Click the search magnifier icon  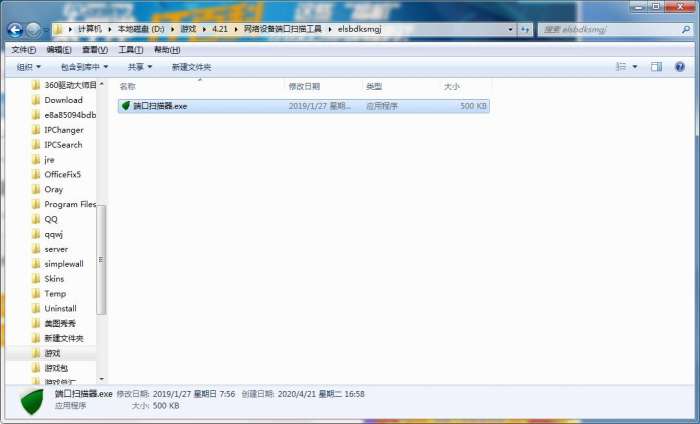686,29
